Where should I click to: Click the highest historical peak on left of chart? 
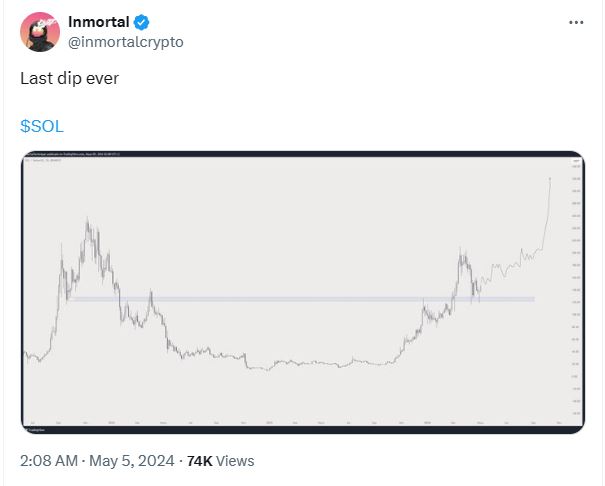[x=87, y=220]
